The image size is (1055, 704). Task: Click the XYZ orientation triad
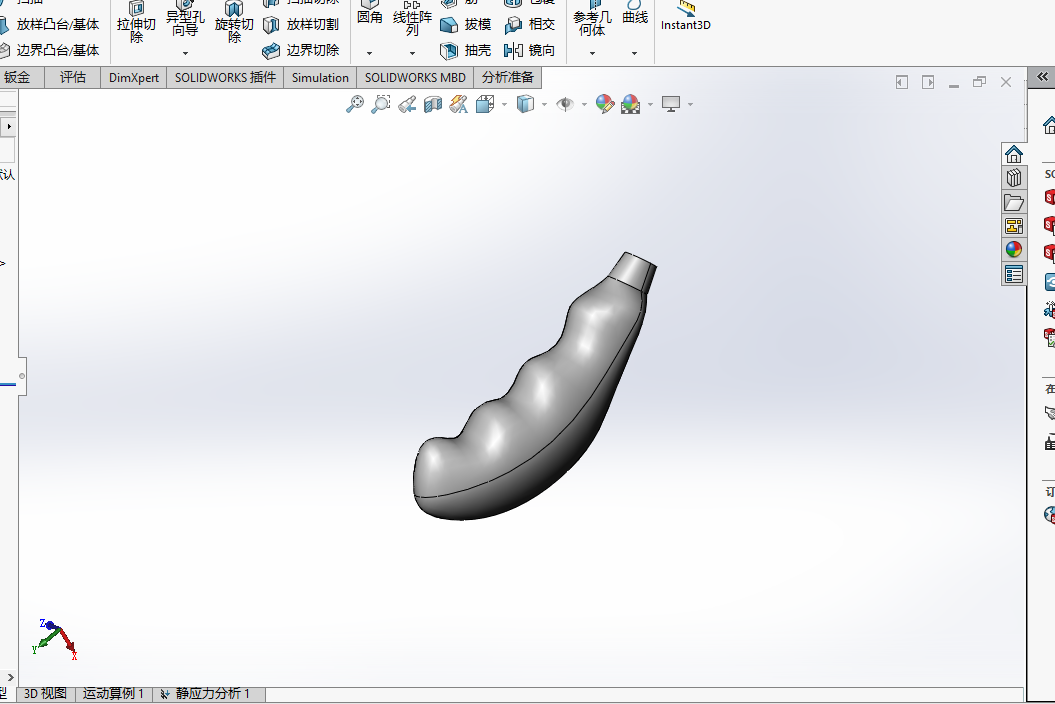(x=54, y=639)
